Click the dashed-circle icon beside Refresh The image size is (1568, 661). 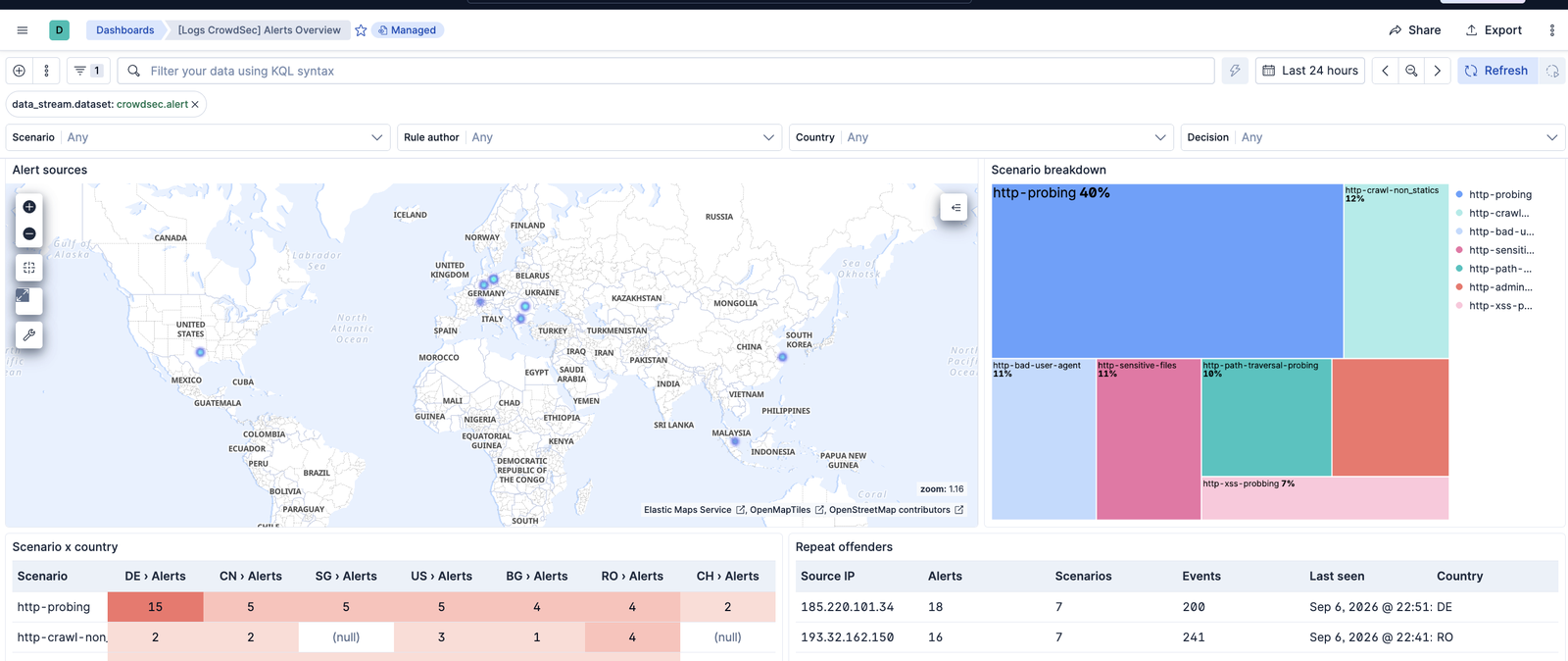(x=1552, y=71)
